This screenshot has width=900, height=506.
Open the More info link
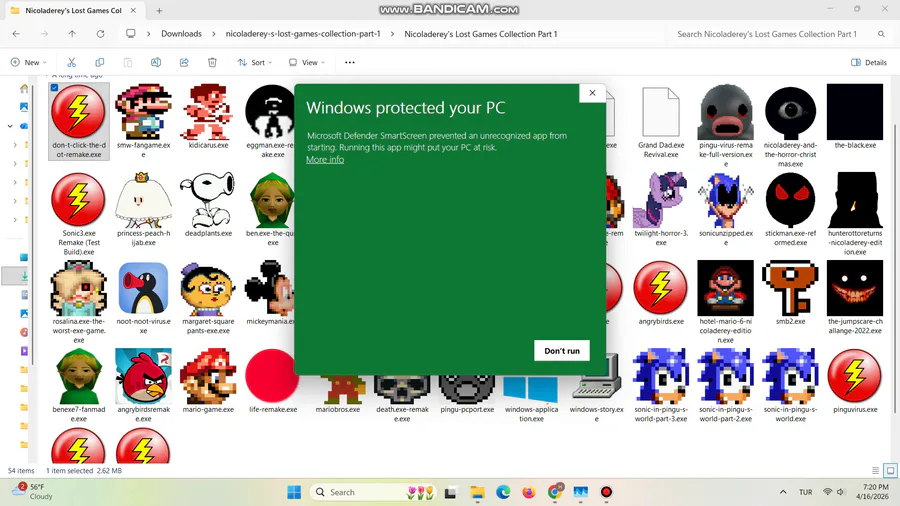coord(325,159)
